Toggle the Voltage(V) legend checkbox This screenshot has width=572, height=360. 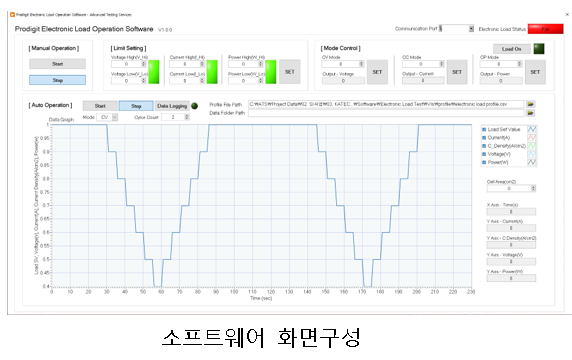pos(484,154)
